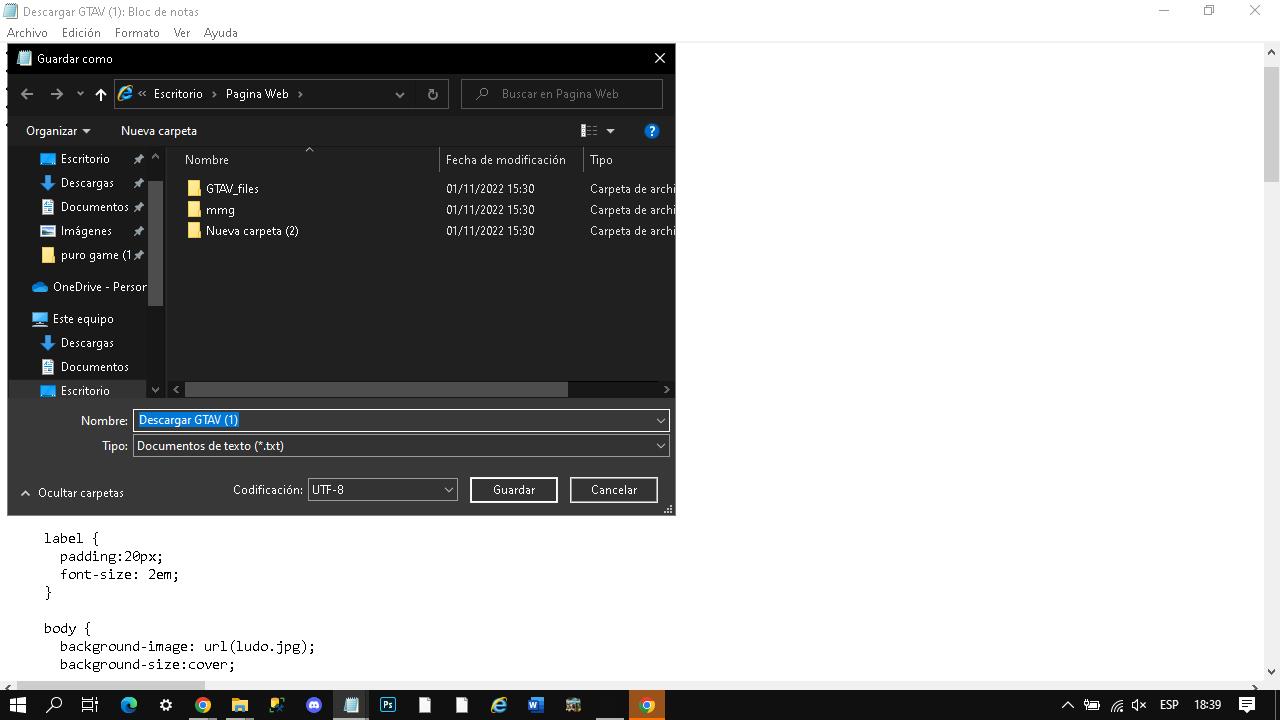The height and width of the screenshot is (720, 1280).
Task: Expand the Tipo file type dropdown
Action: click(660, 446)
